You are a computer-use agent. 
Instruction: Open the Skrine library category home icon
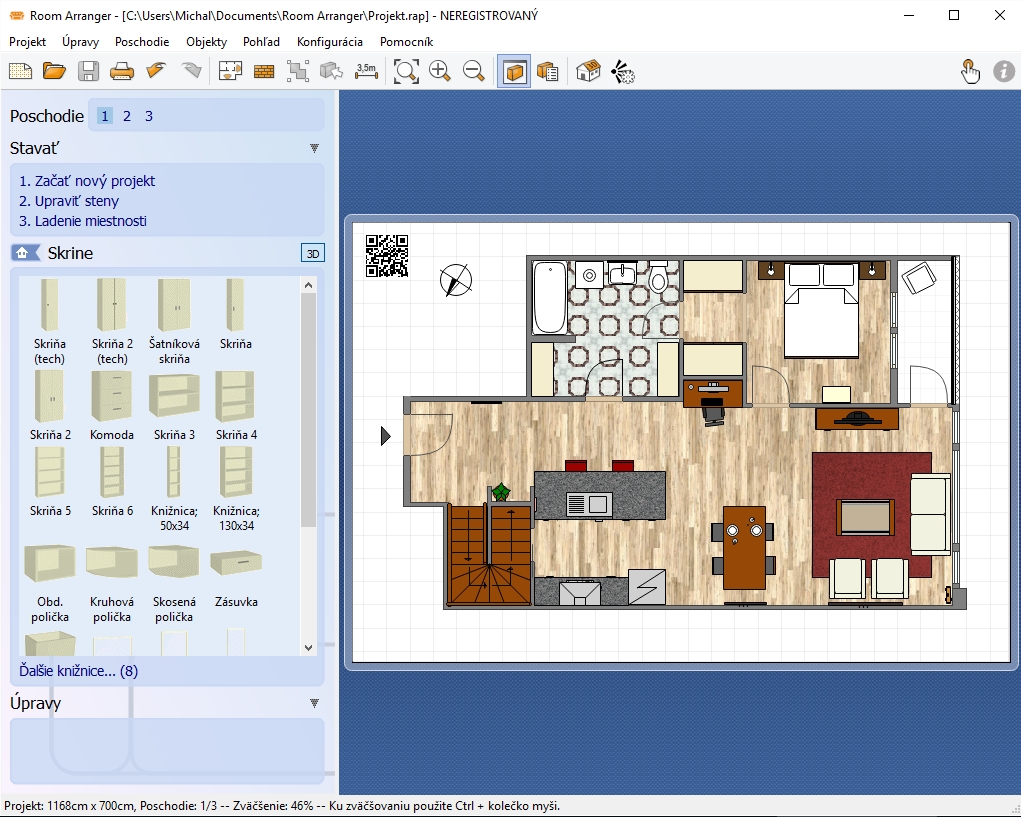click(25, 253)
